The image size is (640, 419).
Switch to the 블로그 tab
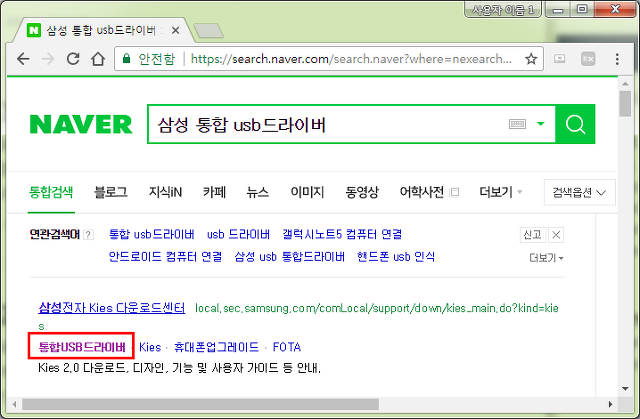click(x=111, y=192)
